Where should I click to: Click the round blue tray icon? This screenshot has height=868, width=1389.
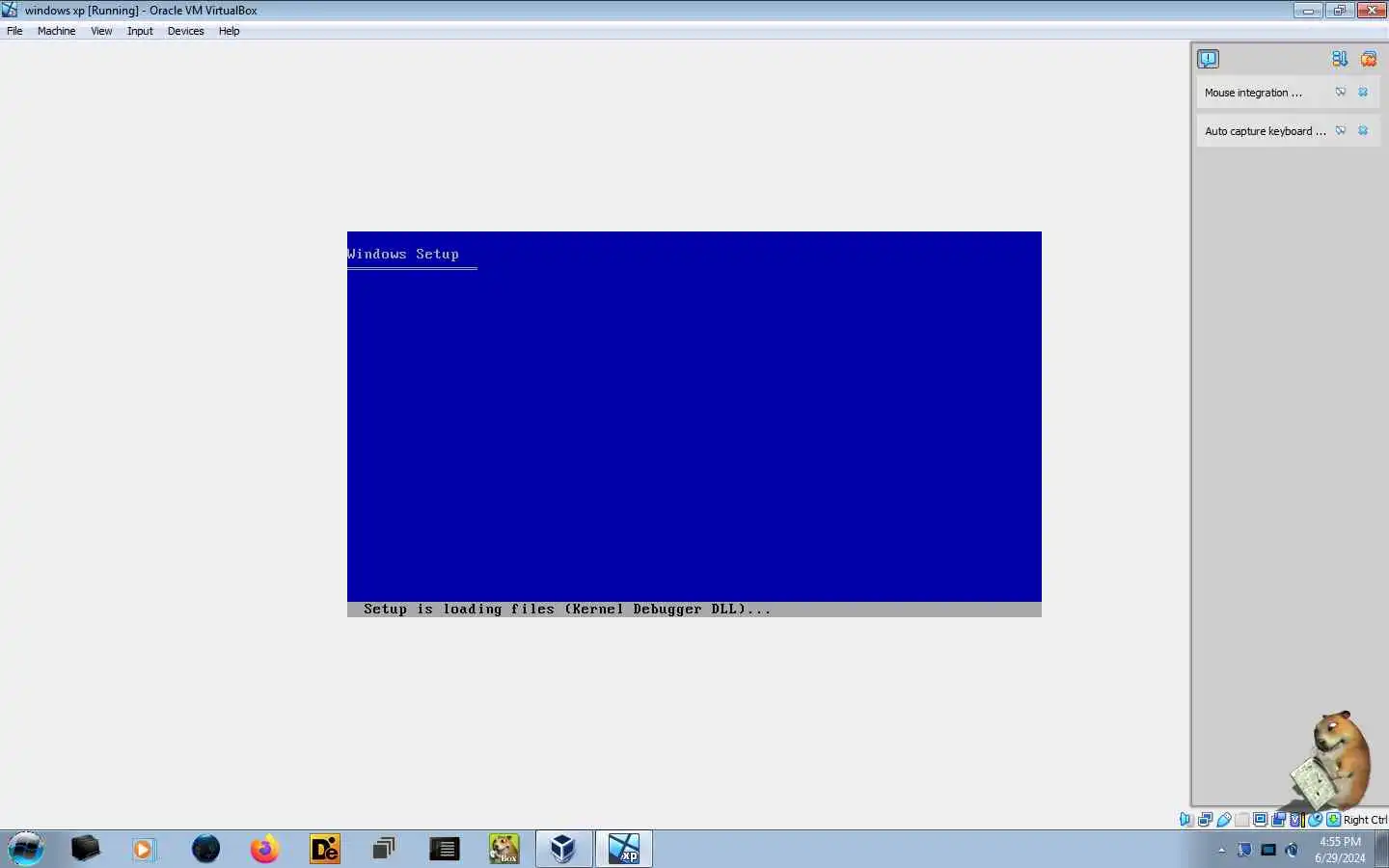click(x=1292, y=850)
